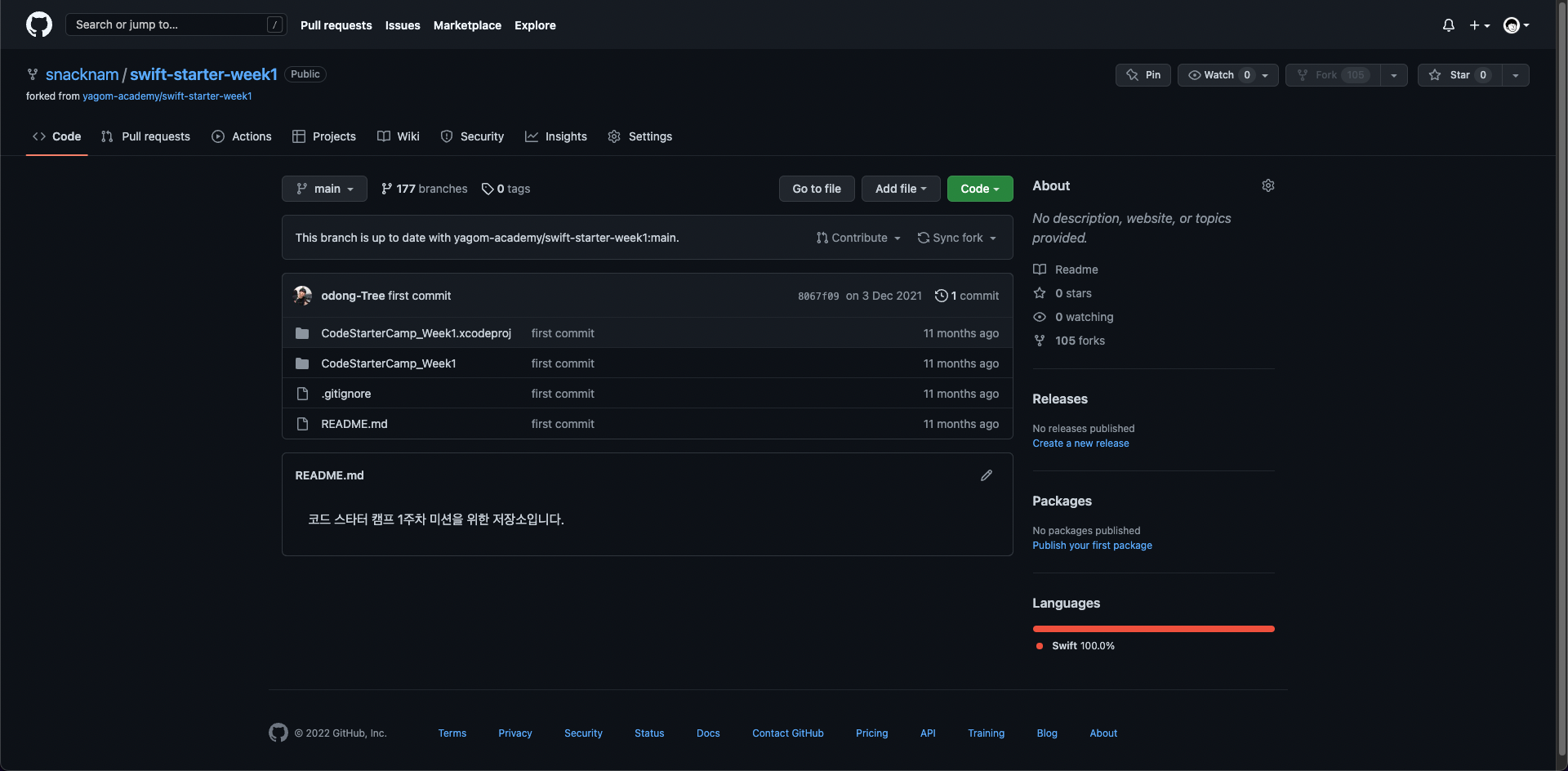Screen dimensions: 1568x771
Task: Open the Actions tab
Action: [x=242, y=136]
